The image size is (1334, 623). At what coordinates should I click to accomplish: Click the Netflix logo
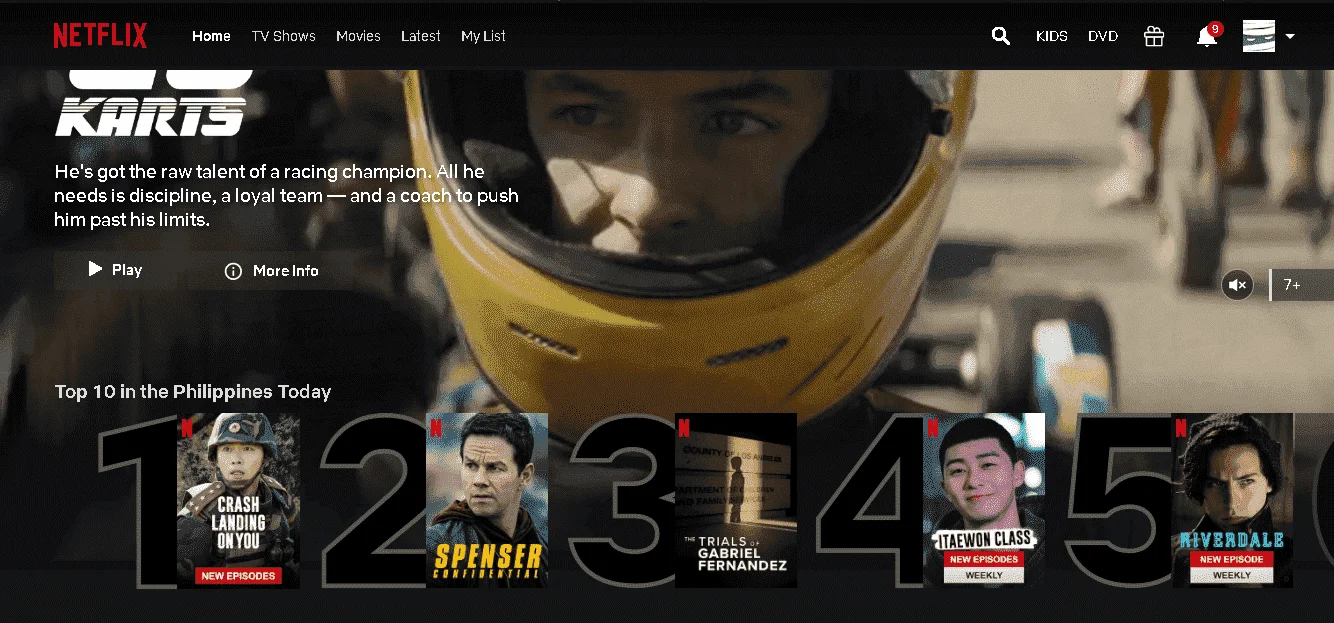tap(100, 36)
